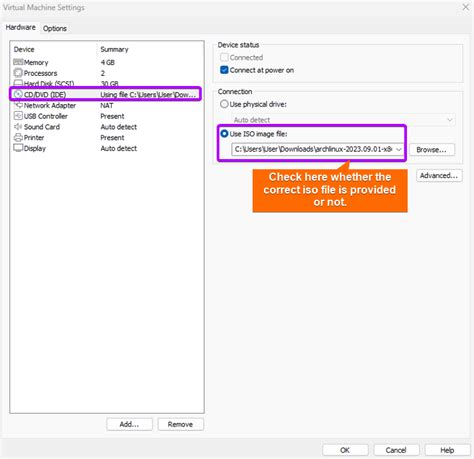Click the CD/DVD (IDE) disc icon
474x459 pixels.
coord(18,94)
